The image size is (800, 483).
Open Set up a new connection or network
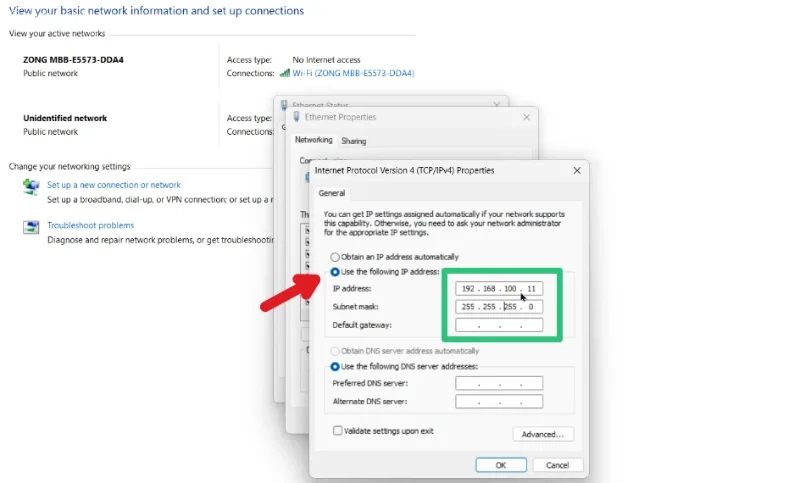coord(114,185)
